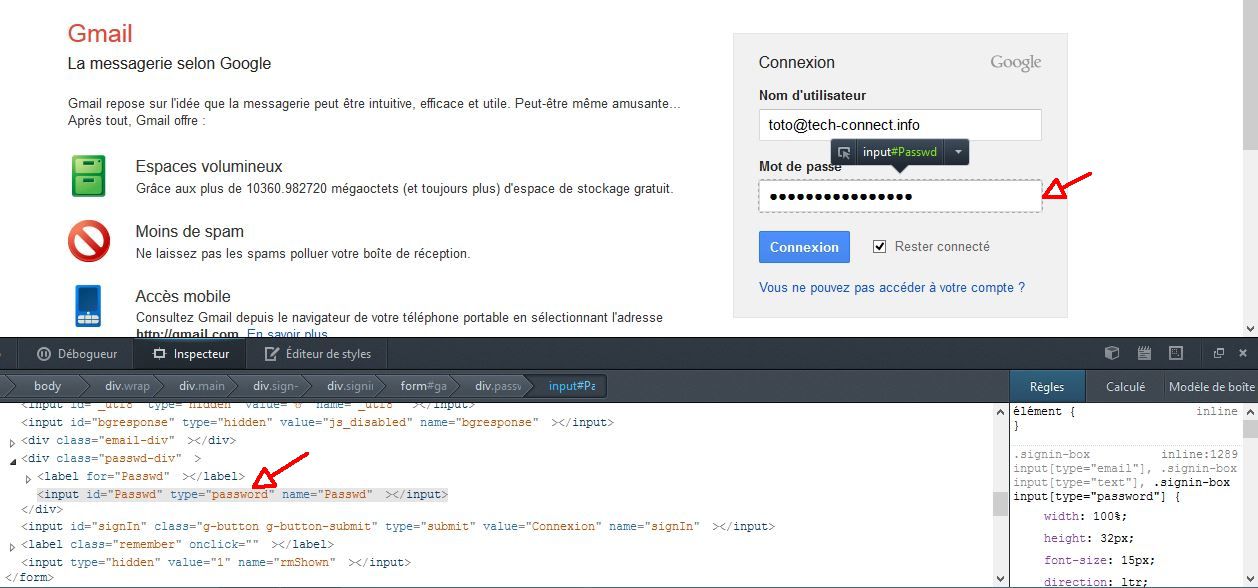
Task: Focus the Nom d'utilisateur input field
Action: pos(900,125)
